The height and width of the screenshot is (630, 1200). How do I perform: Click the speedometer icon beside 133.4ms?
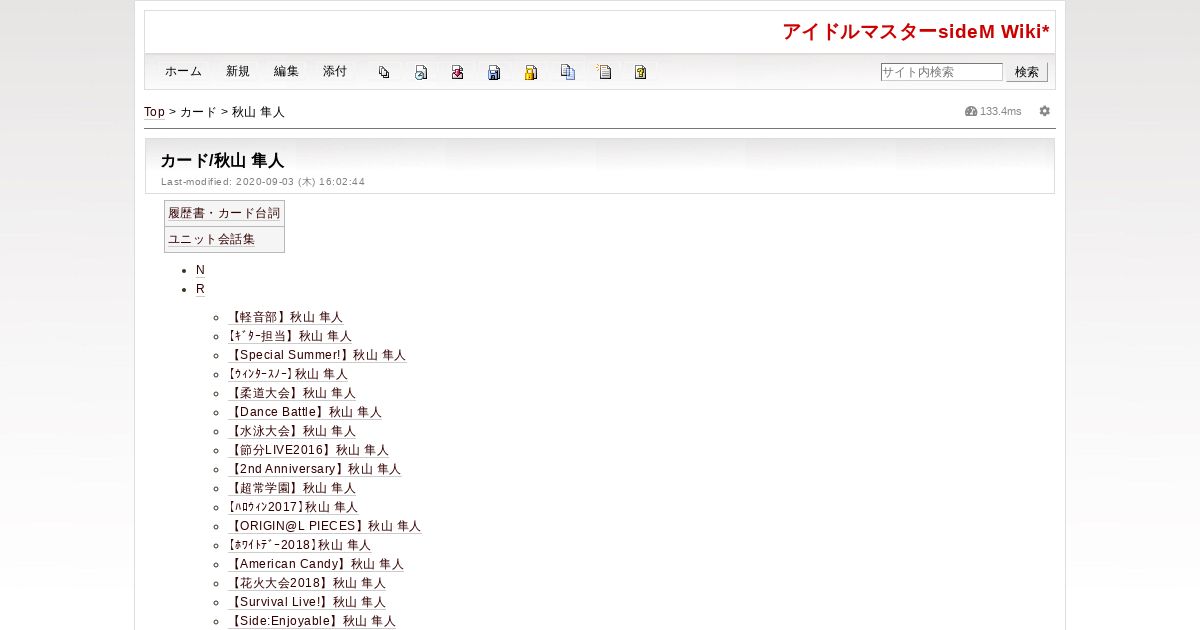pos(971,111)
